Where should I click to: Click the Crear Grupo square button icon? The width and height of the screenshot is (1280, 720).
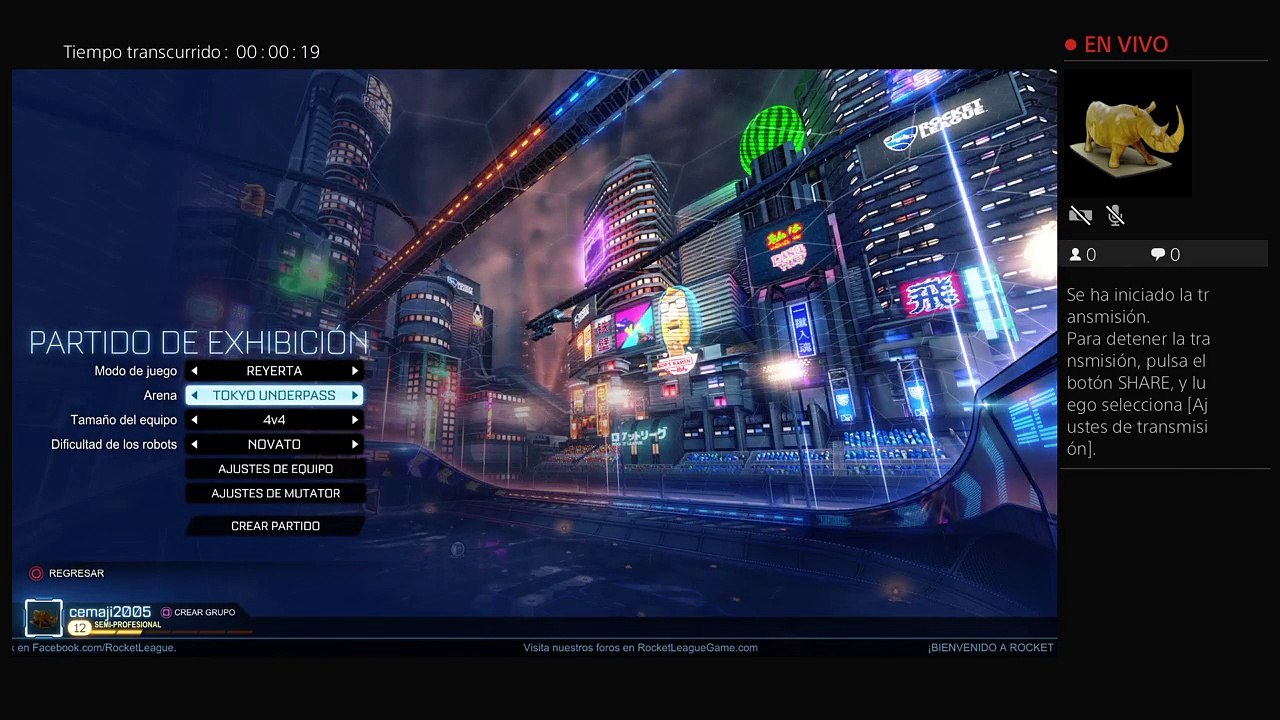[x=166, y=612]
